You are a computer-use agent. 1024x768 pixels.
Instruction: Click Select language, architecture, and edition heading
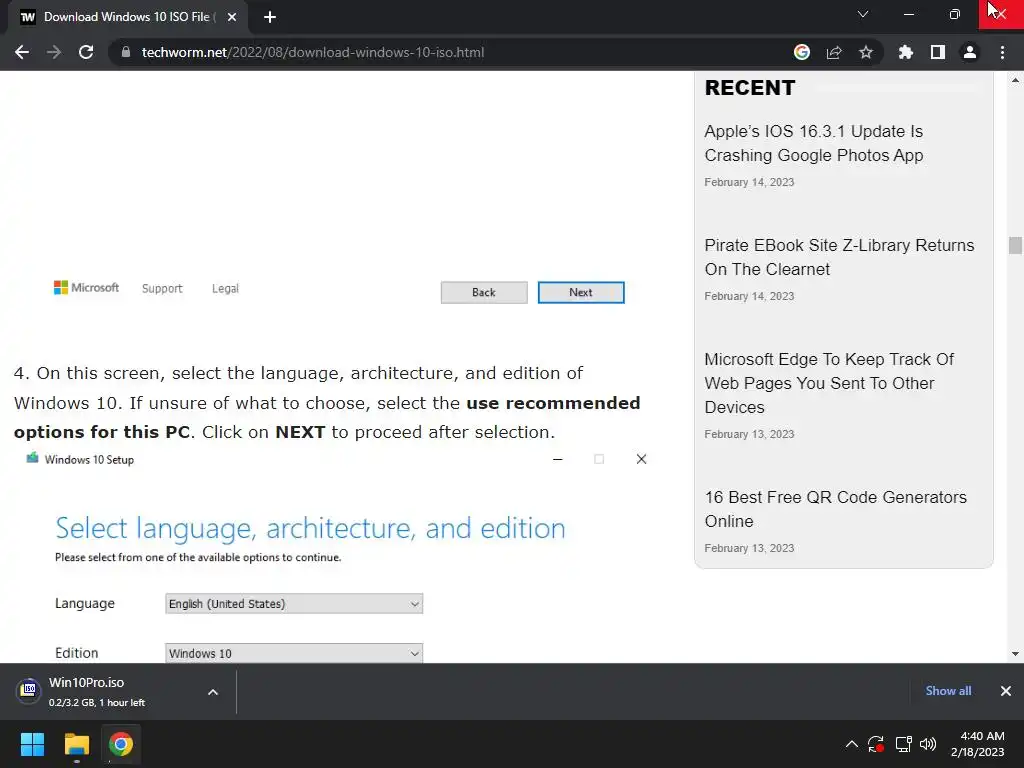pyautogui.click(x=310, y=528)
